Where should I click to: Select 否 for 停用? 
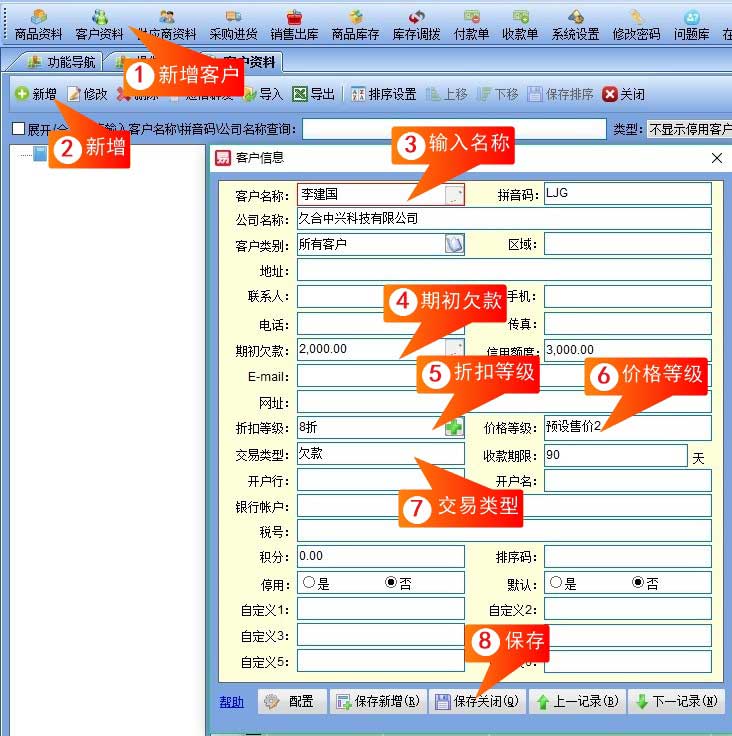pyautogui.click(x=391, y=583)
